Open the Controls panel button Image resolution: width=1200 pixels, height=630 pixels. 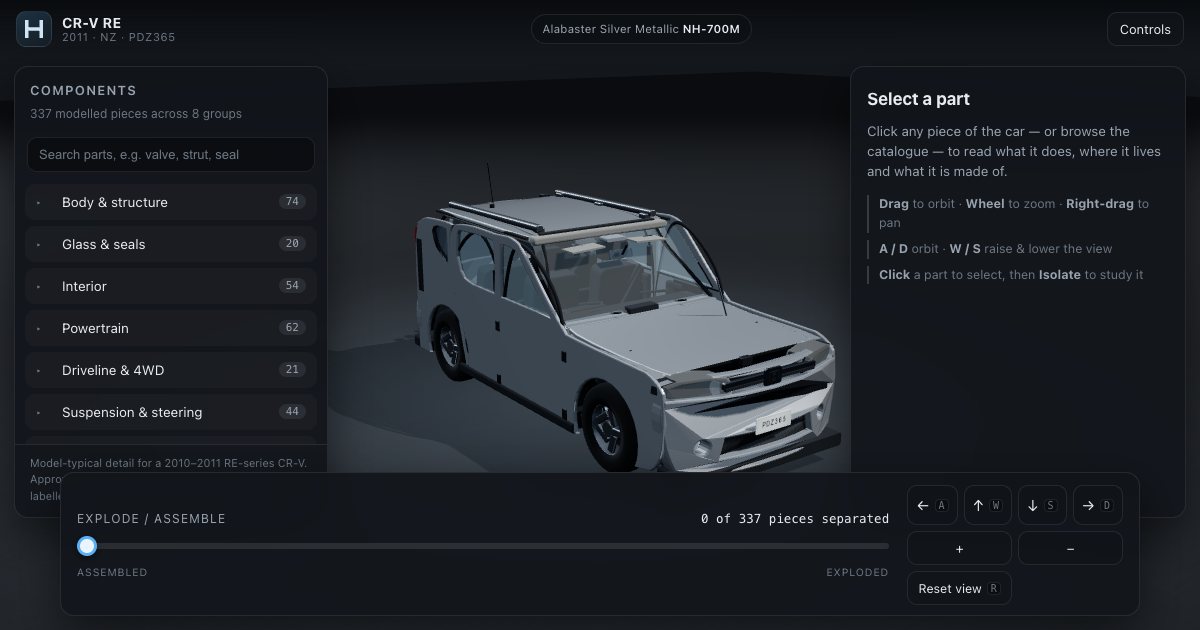tap(1145, 29)
